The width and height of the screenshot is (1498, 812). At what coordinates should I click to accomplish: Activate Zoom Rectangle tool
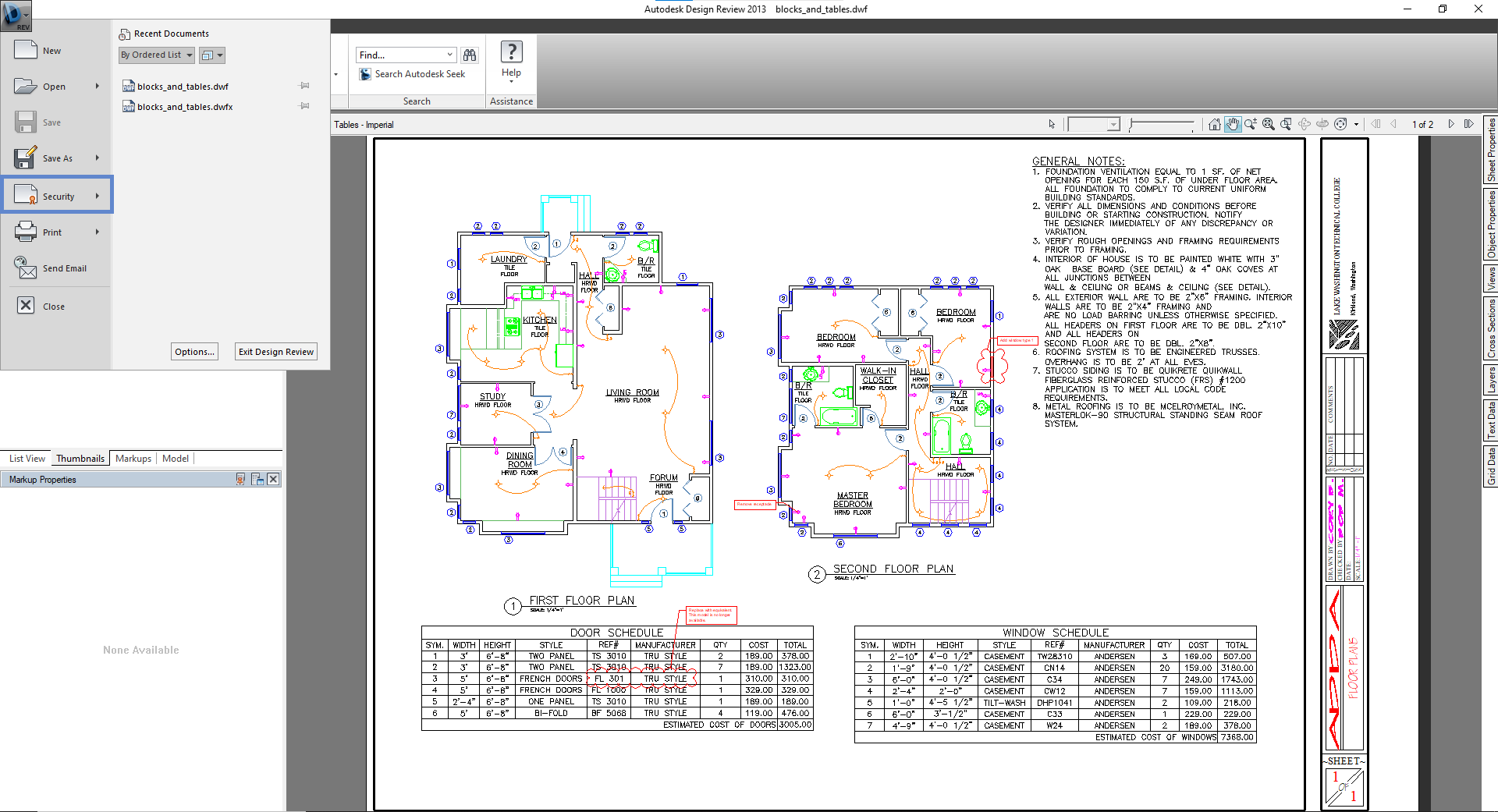1286,124
